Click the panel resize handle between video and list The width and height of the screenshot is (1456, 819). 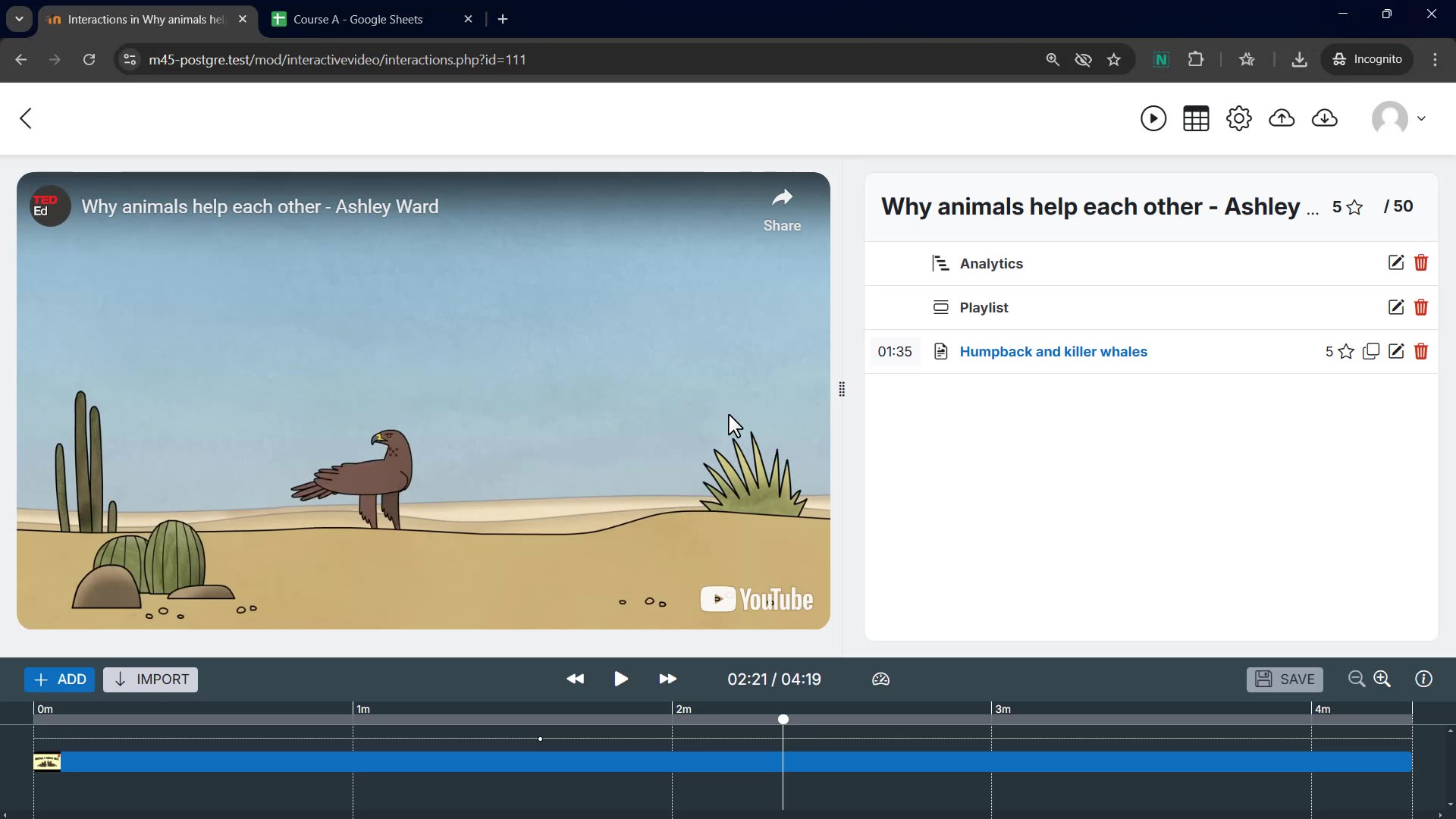[842, 389]
